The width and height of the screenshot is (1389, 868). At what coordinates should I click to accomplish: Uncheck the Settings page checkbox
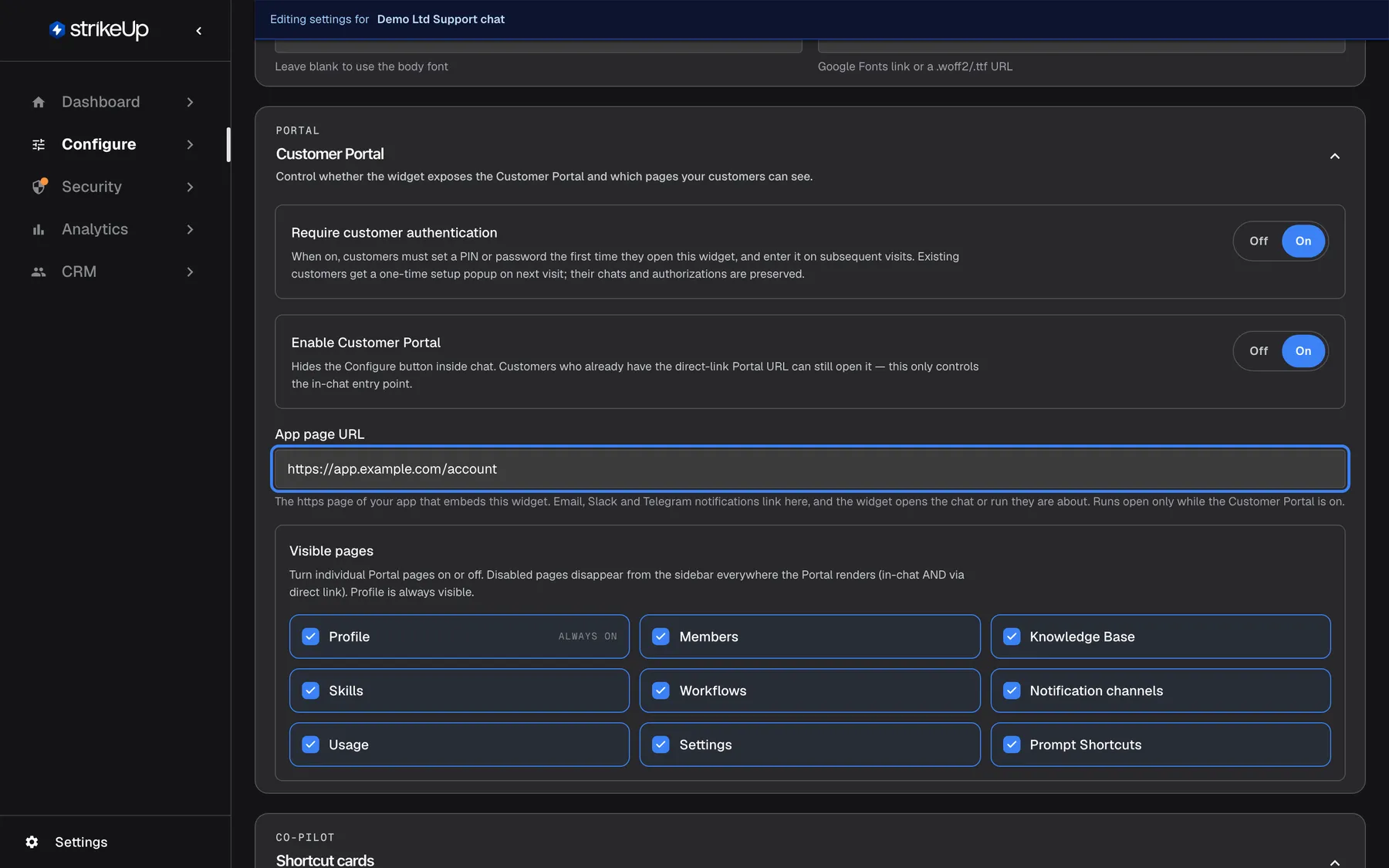coord(661,745)
